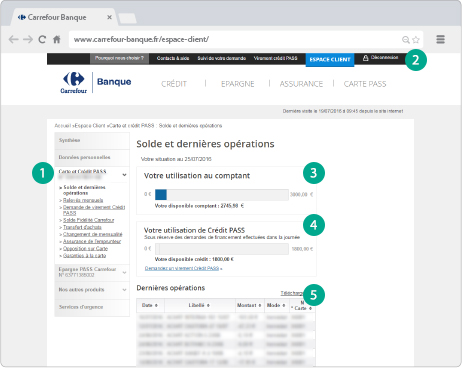This screenshot has height=368, width=462.
Task: Click the comptant usage progress bar
Action: (x=222, y=195)
